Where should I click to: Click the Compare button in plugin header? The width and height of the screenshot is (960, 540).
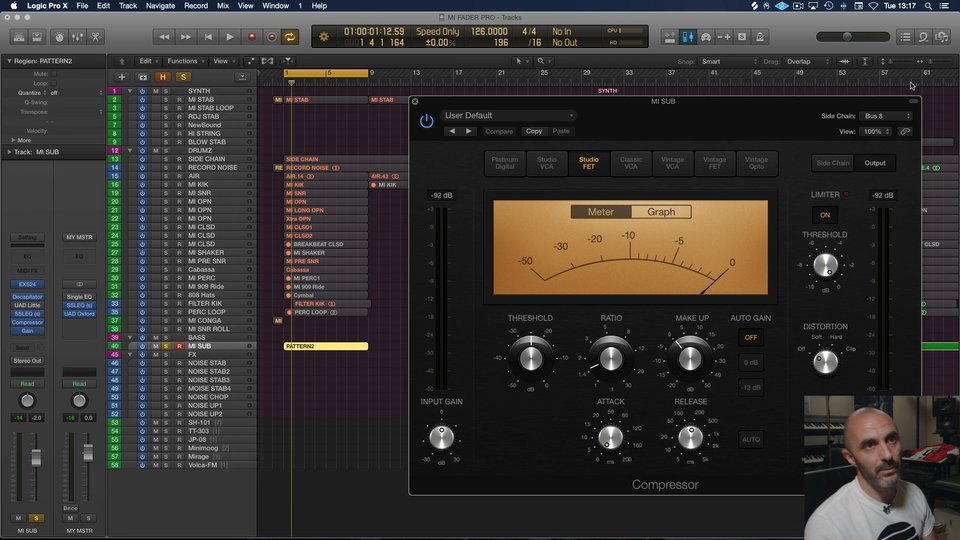point(499,131)
